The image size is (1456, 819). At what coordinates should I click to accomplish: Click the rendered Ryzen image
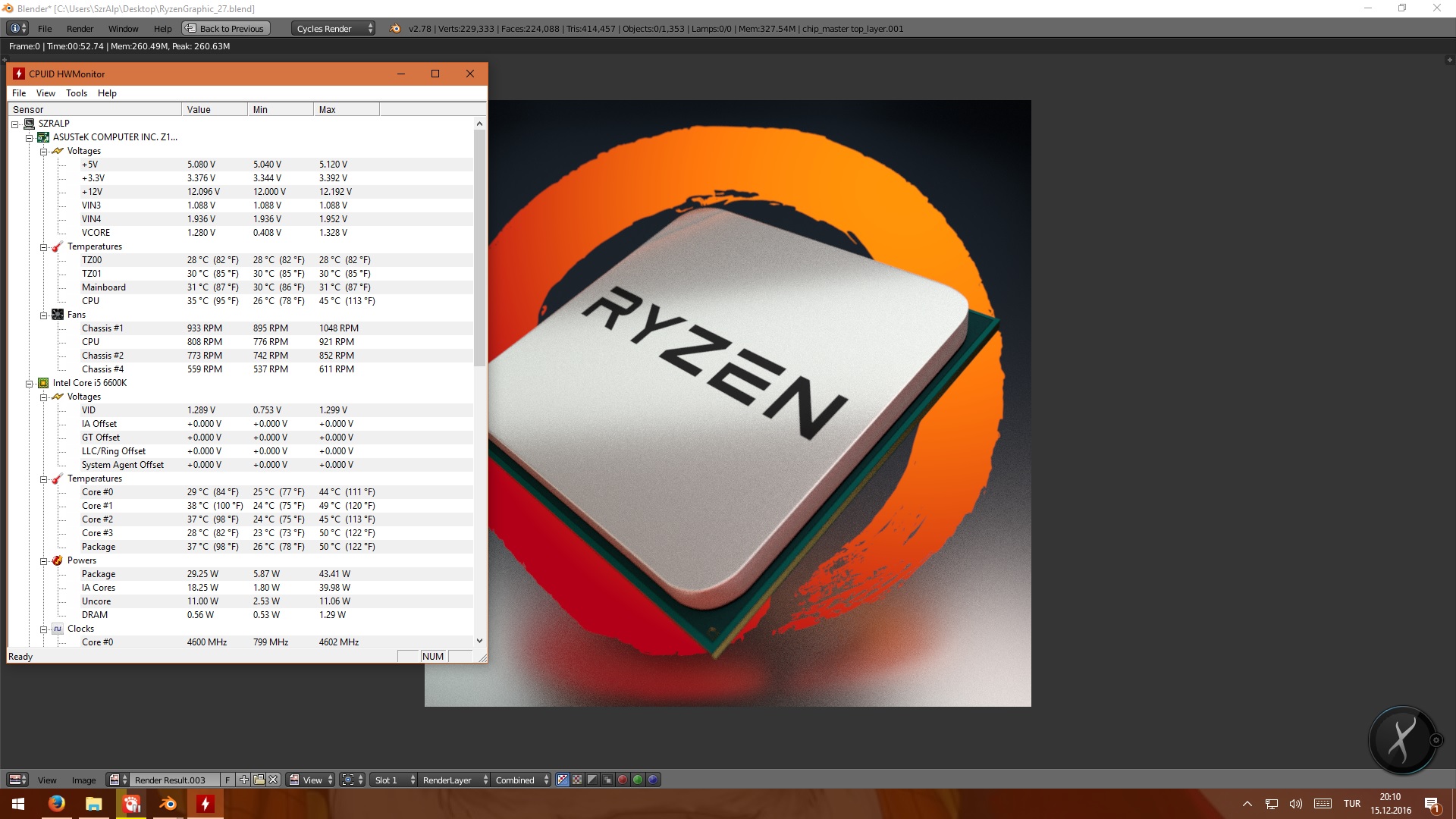(x=727, y=403)
